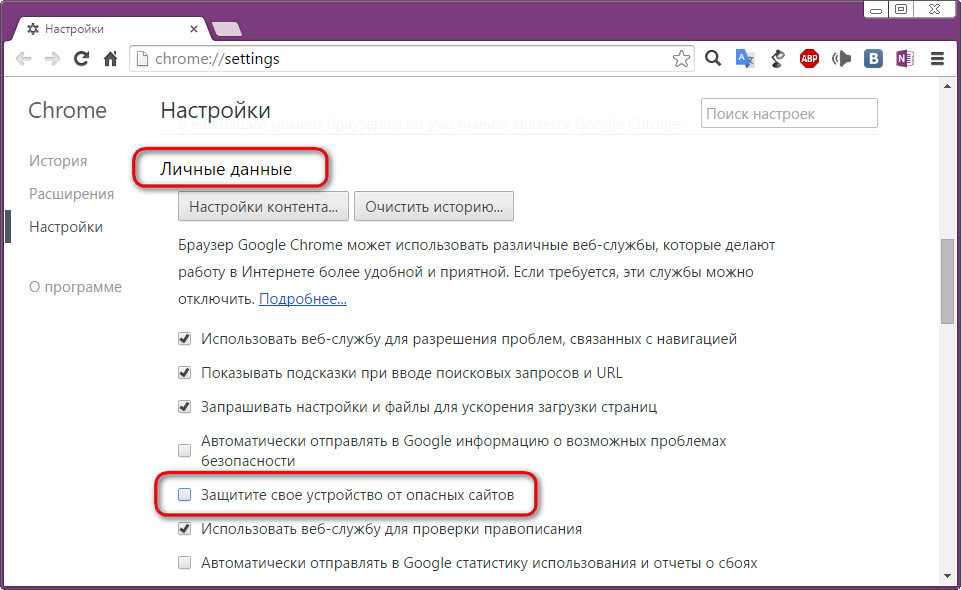Screen dimensions: 961x590
Task: Enable sending usage statistics and crash reports
Action: pyautogui.click(x=184, y=562)
